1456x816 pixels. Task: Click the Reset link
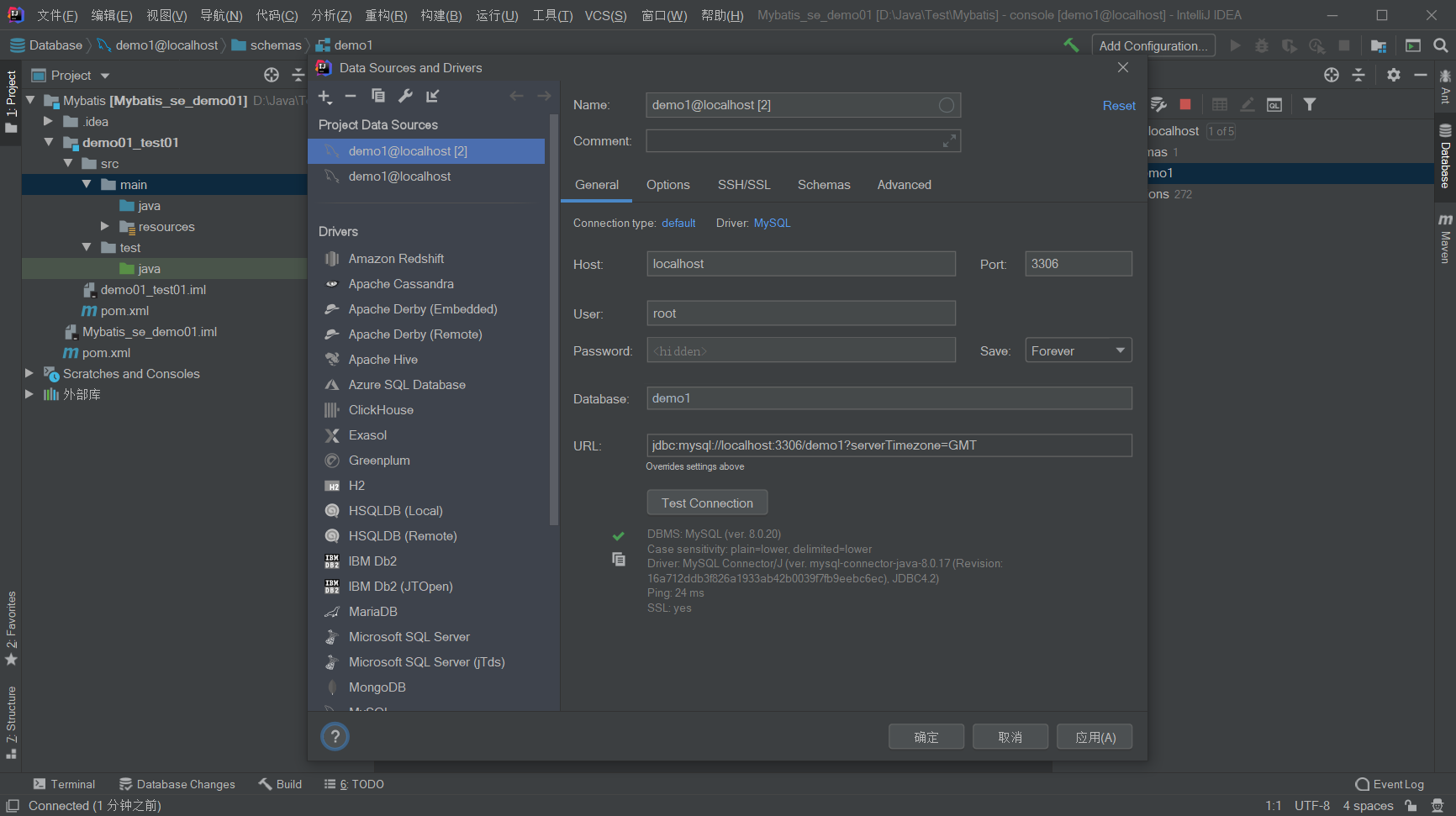[1119, 106]
